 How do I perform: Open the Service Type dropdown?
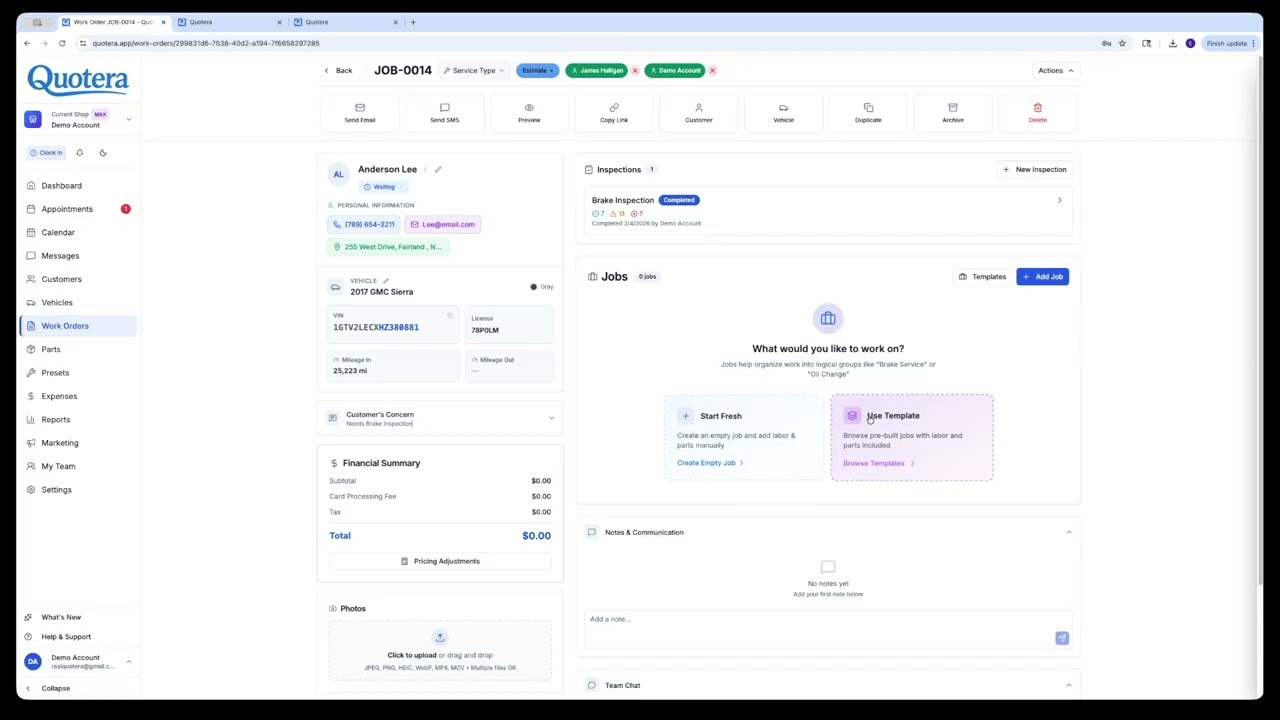(474, 71)
